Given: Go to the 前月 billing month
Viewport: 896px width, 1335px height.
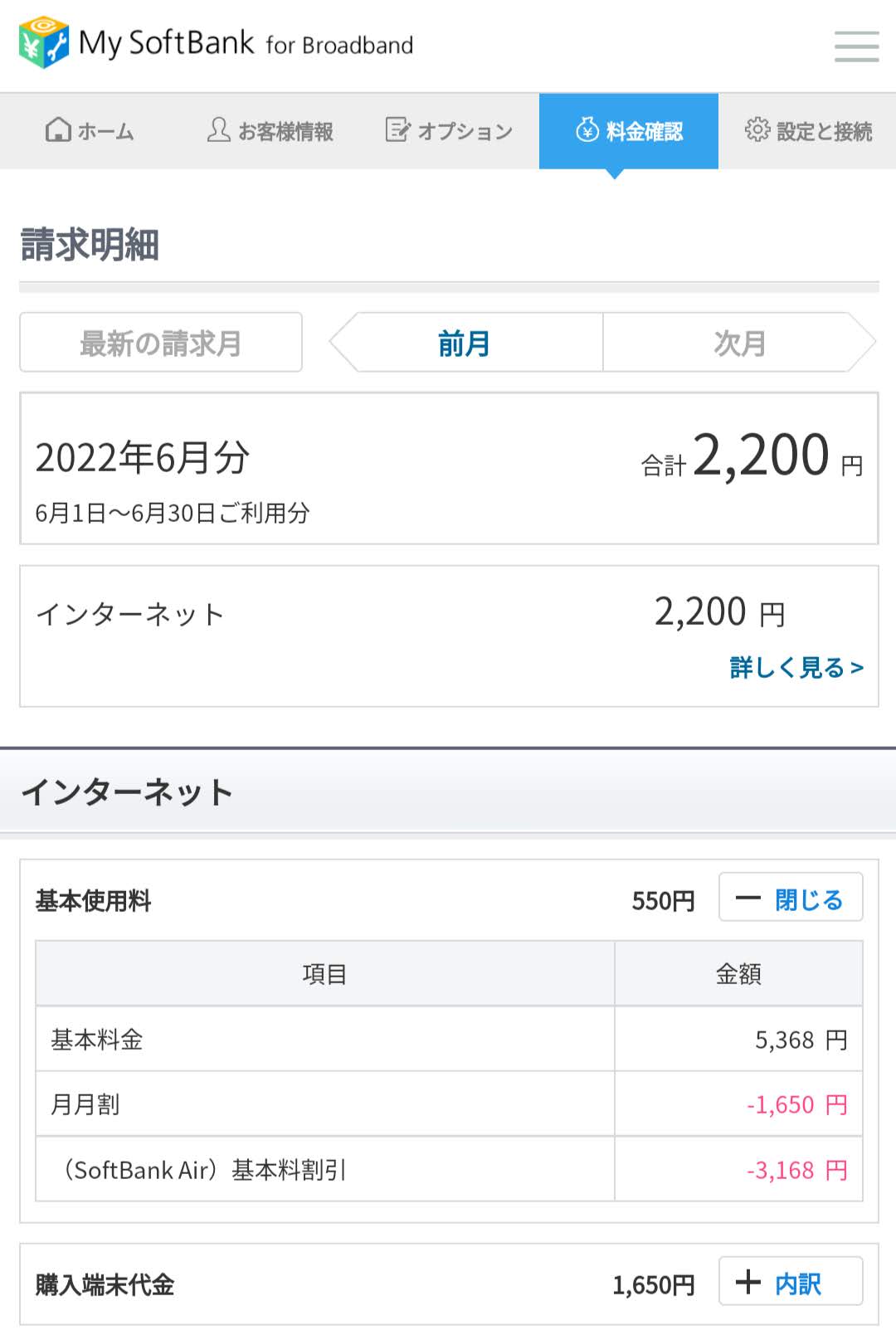Looking at the screenshot, I should (x=465, y=343).
